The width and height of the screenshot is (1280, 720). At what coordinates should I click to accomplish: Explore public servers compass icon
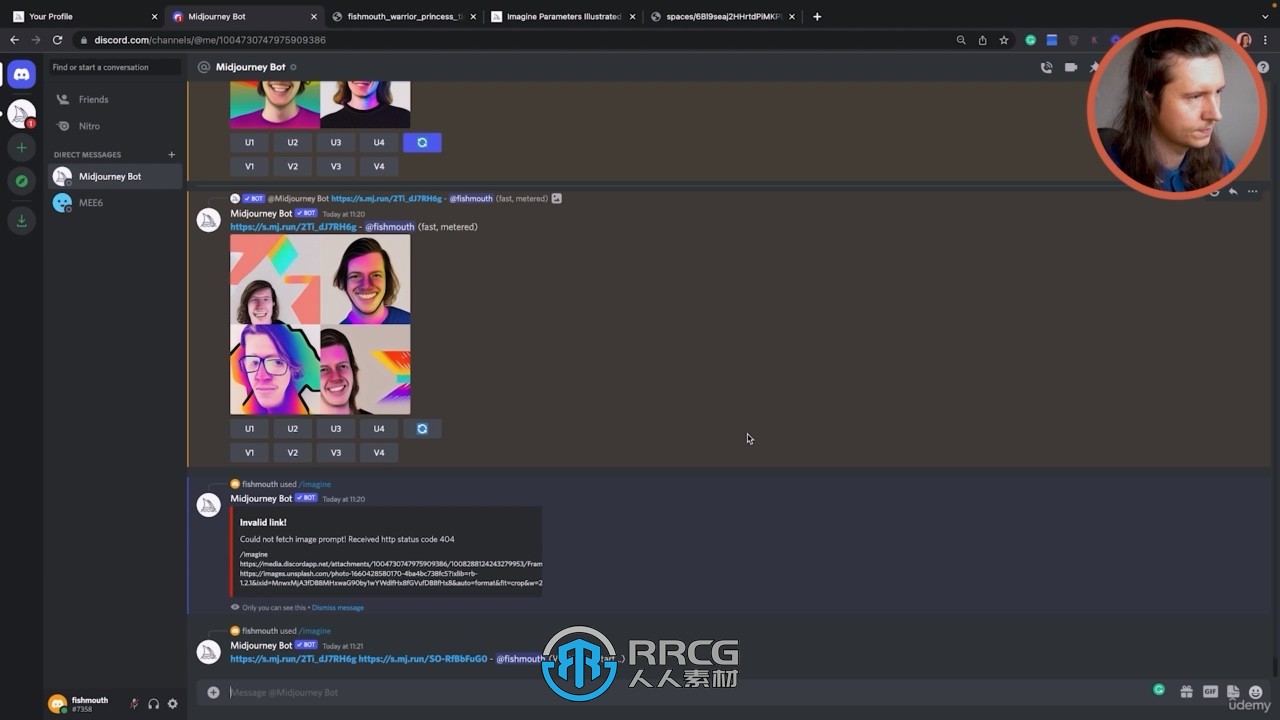tap(21, 181)
